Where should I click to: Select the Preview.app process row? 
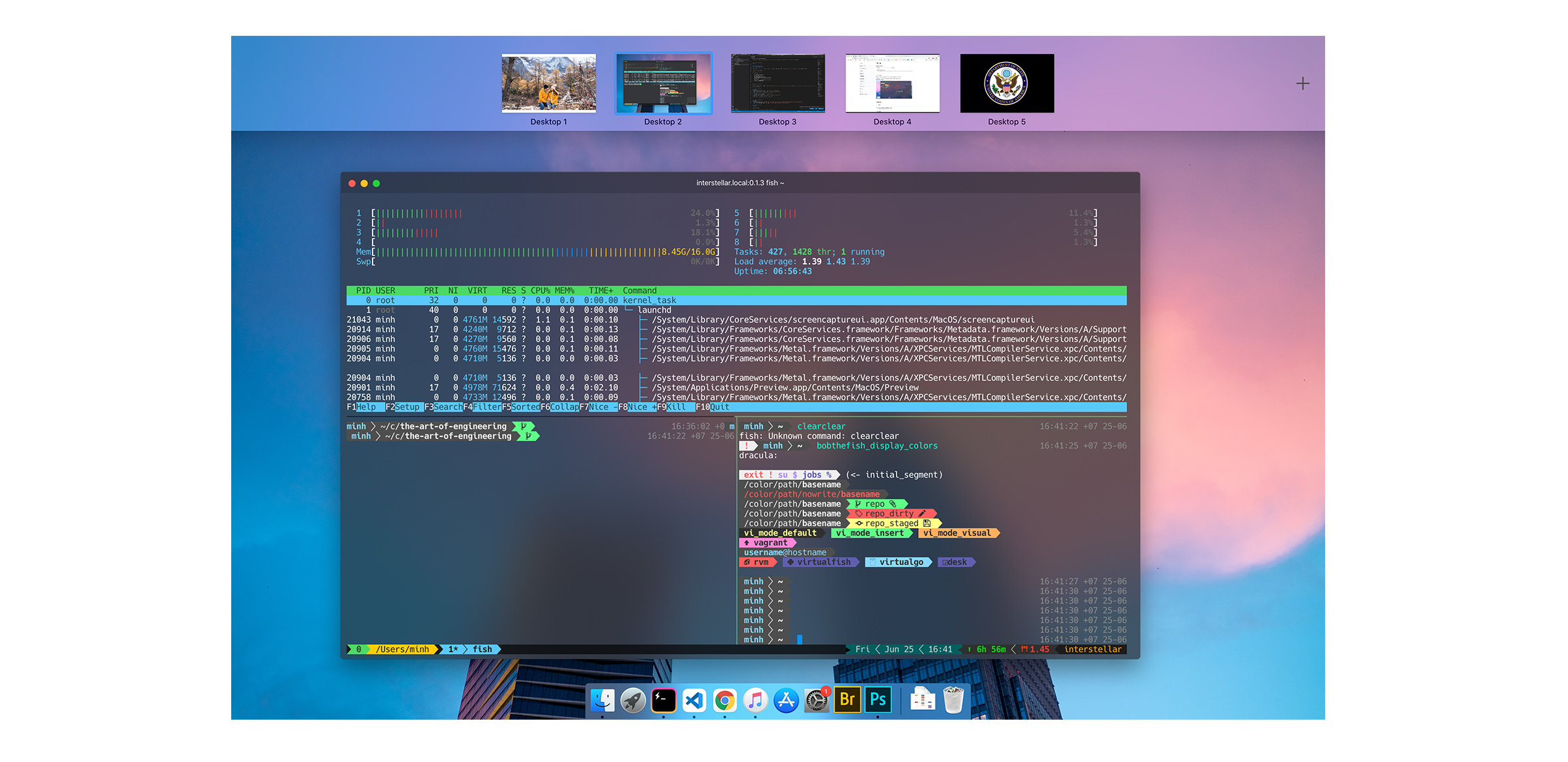click(x=736, y=388)
